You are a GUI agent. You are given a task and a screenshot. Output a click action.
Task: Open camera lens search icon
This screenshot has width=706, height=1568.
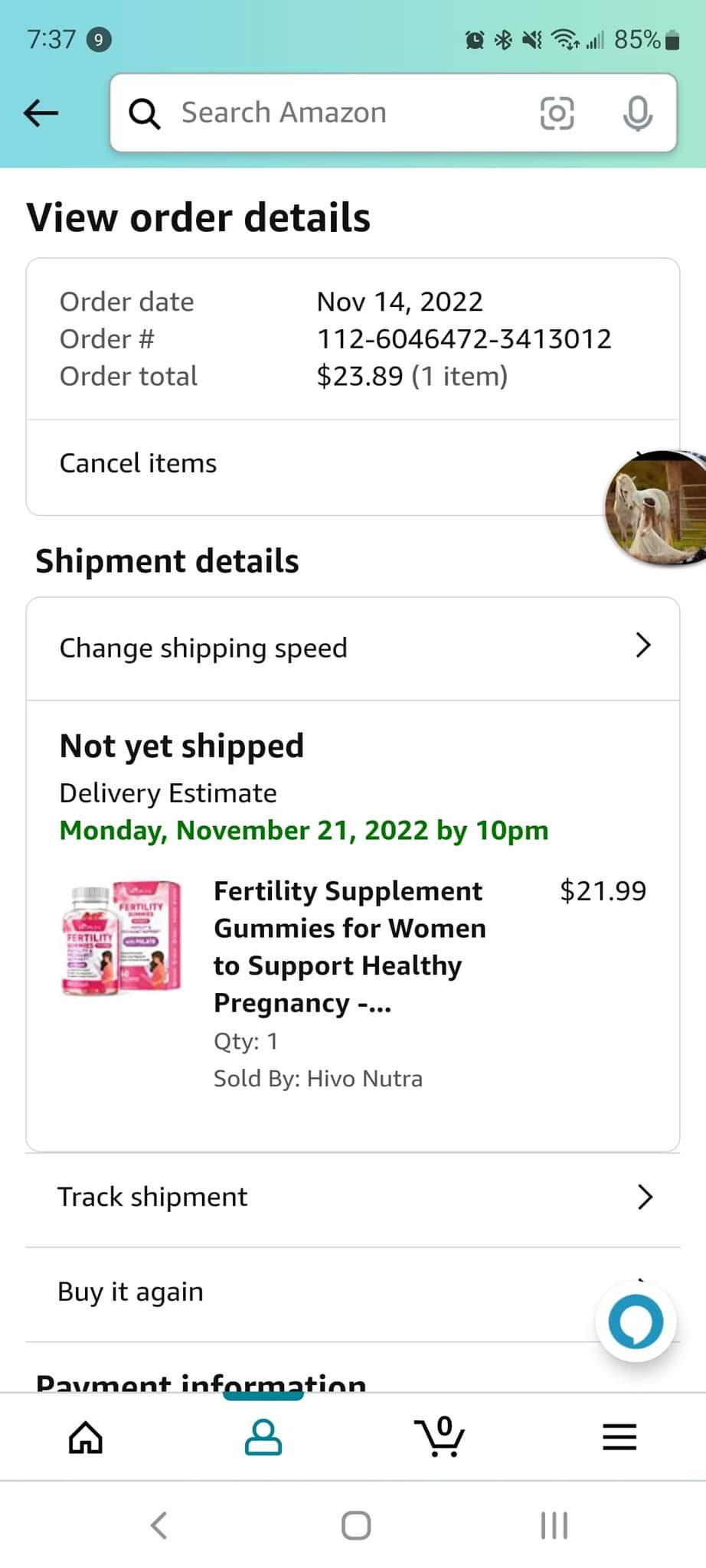click(557, 113)
